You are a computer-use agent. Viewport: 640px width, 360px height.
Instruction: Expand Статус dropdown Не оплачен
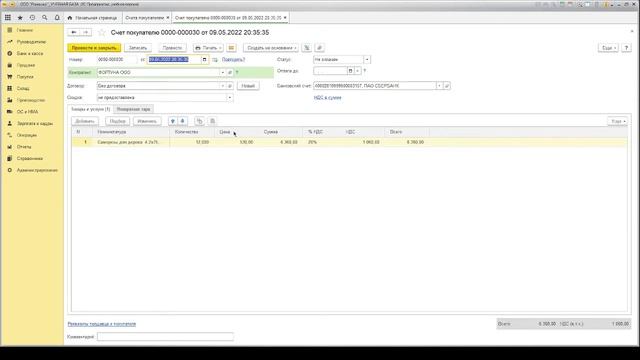coord(367,60)
